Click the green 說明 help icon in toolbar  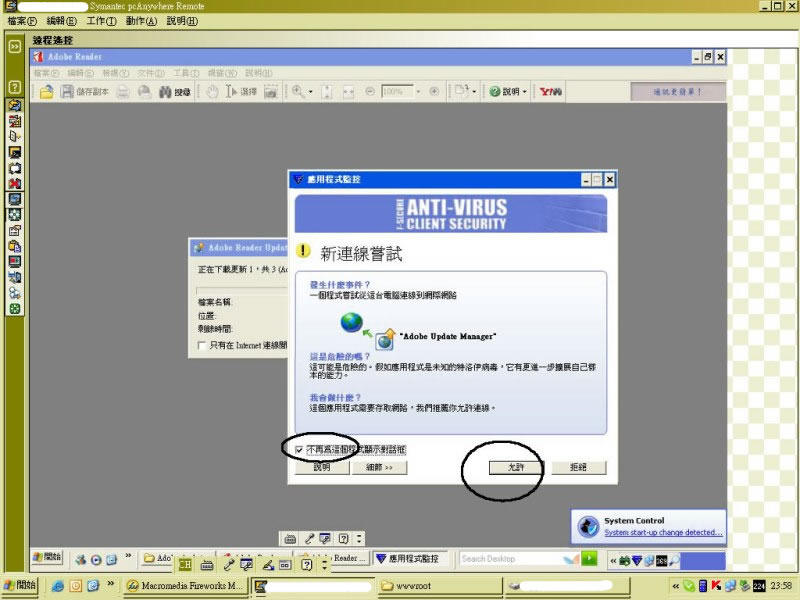coord(494,92)
